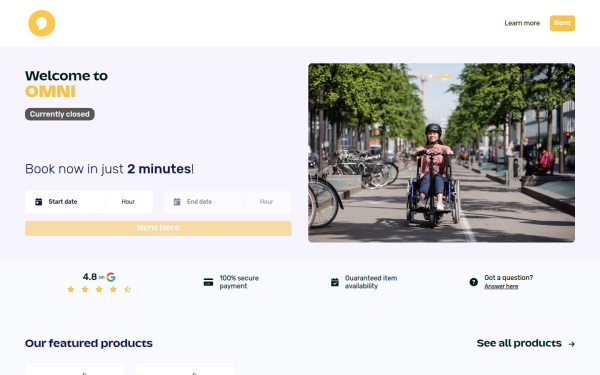Click the yellow Rent button in header
The image size is (600, 375).
click(x=562, y=23)
